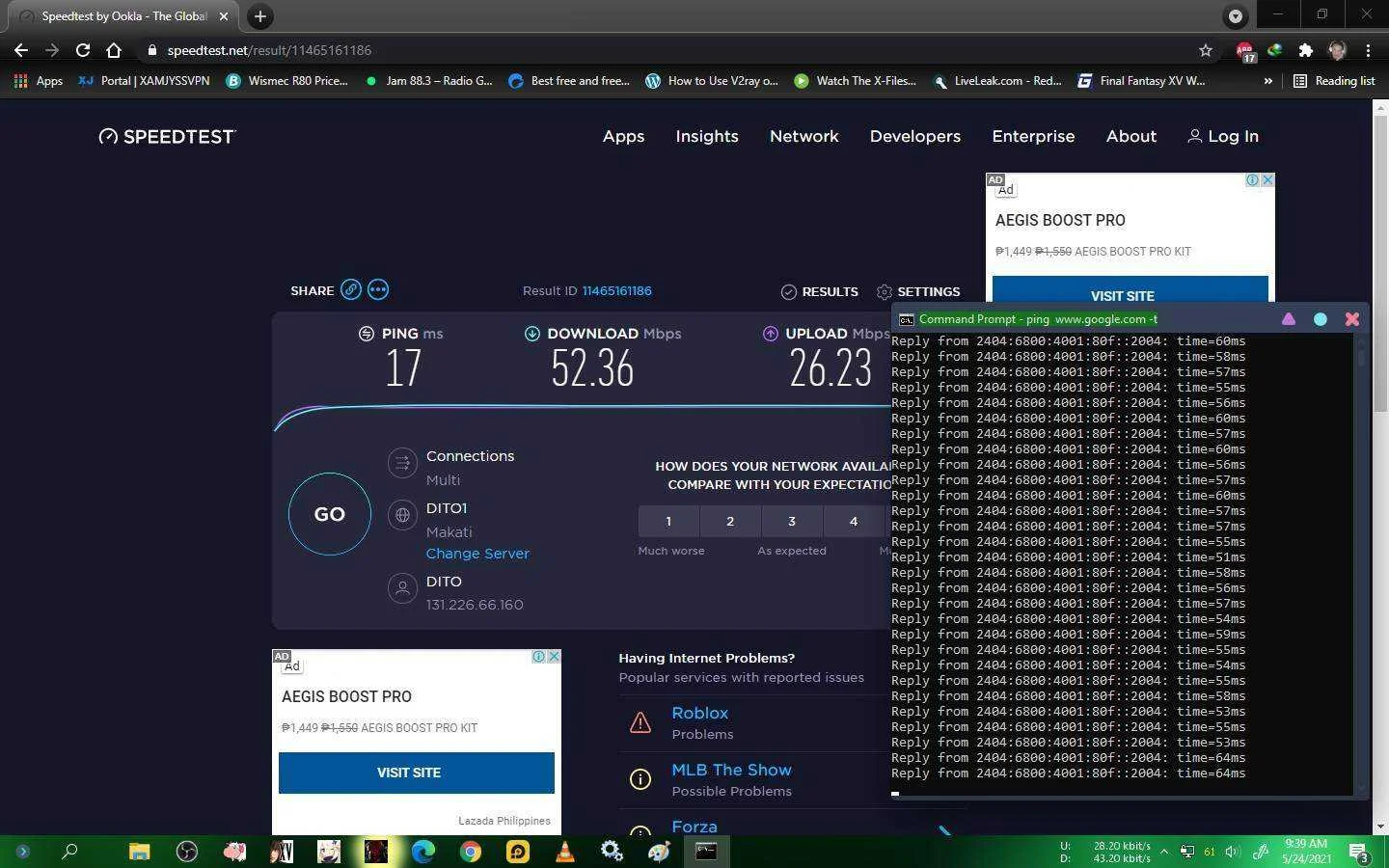
Task: Open result ID 11465161186 link
Action: (x=616, y=290)
